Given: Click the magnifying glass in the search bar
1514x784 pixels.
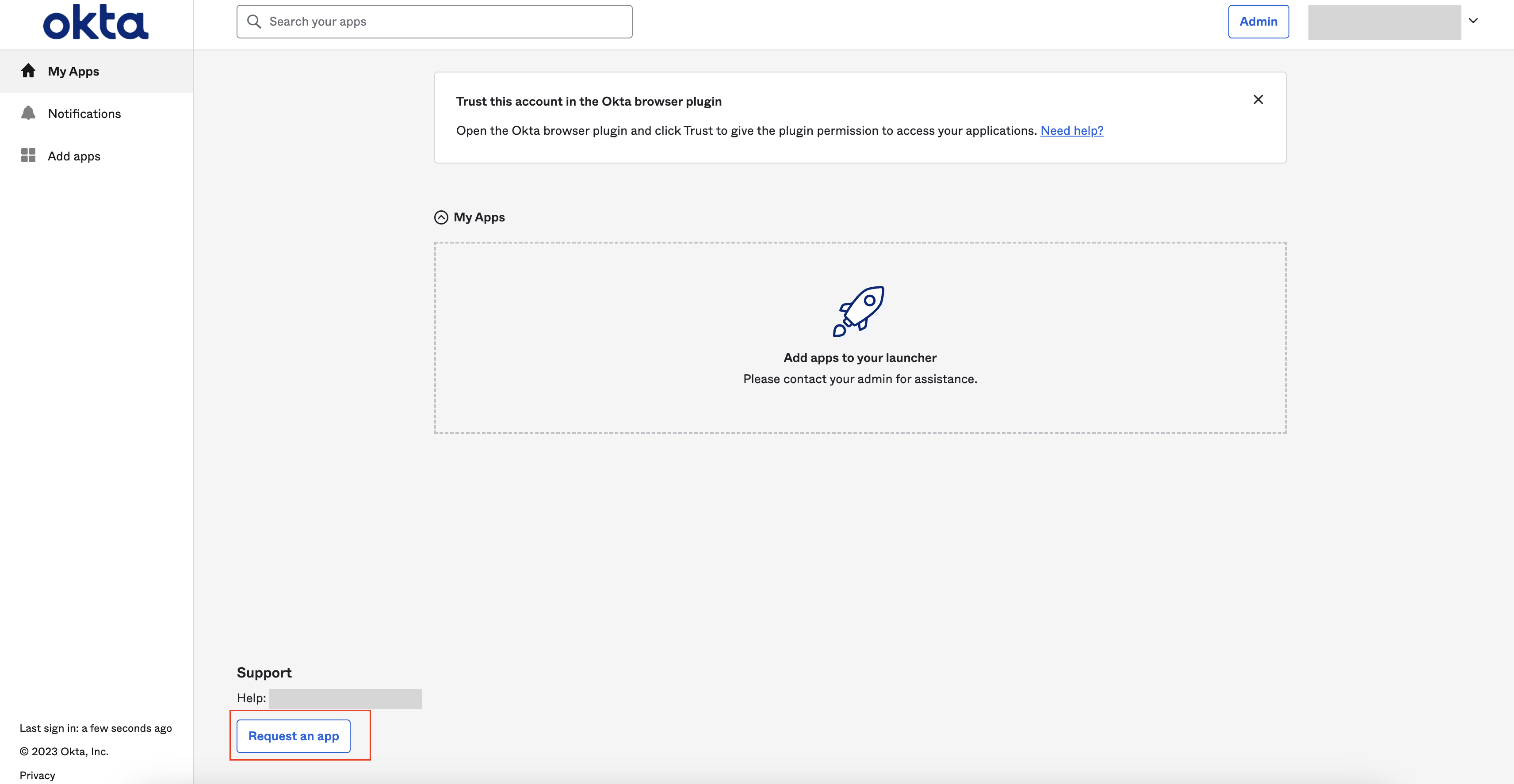Looking at the screenshot, I should [x=254, y=21].
